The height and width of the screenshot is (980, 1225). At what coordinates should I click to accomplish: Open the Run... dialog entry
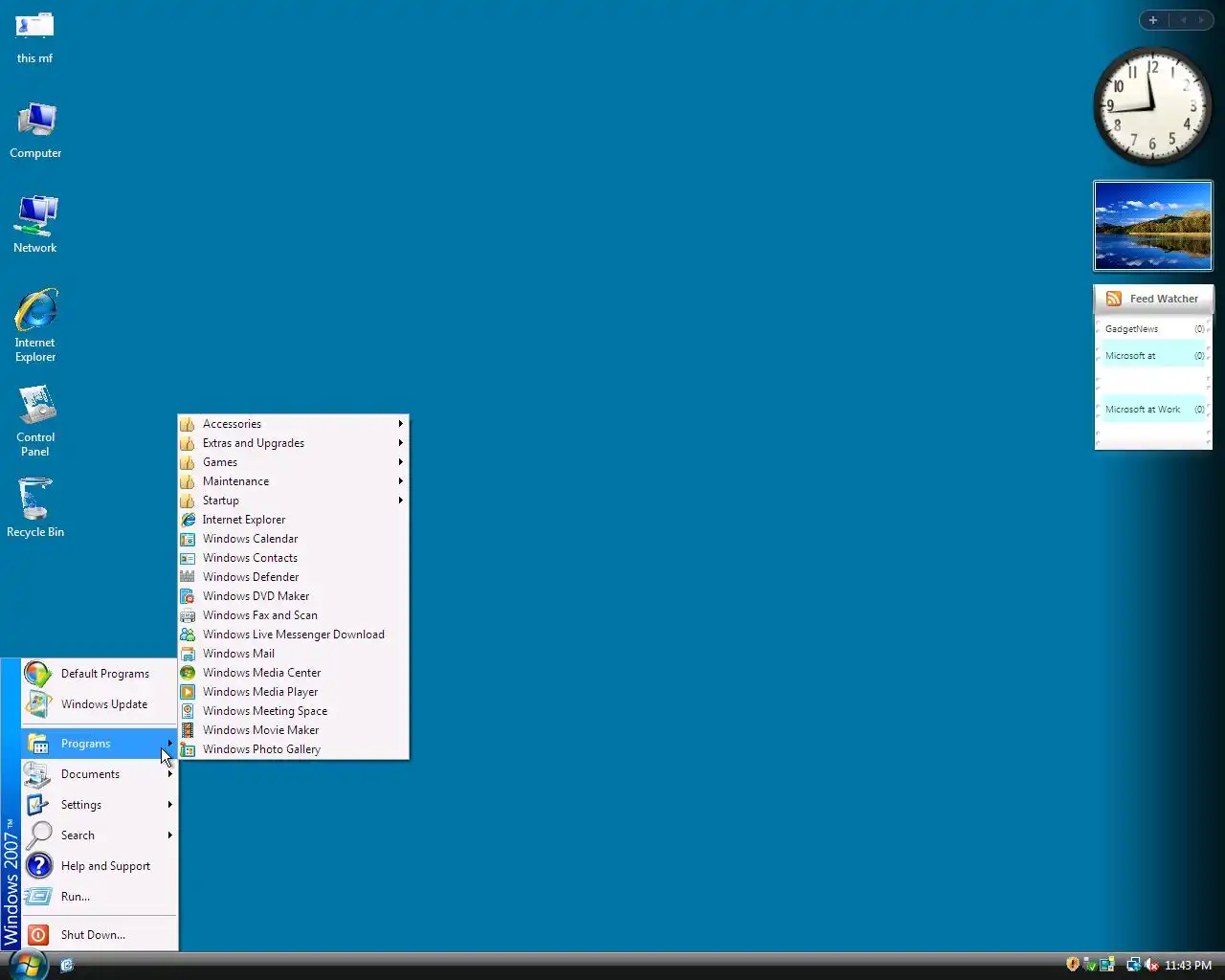(100, 897)
